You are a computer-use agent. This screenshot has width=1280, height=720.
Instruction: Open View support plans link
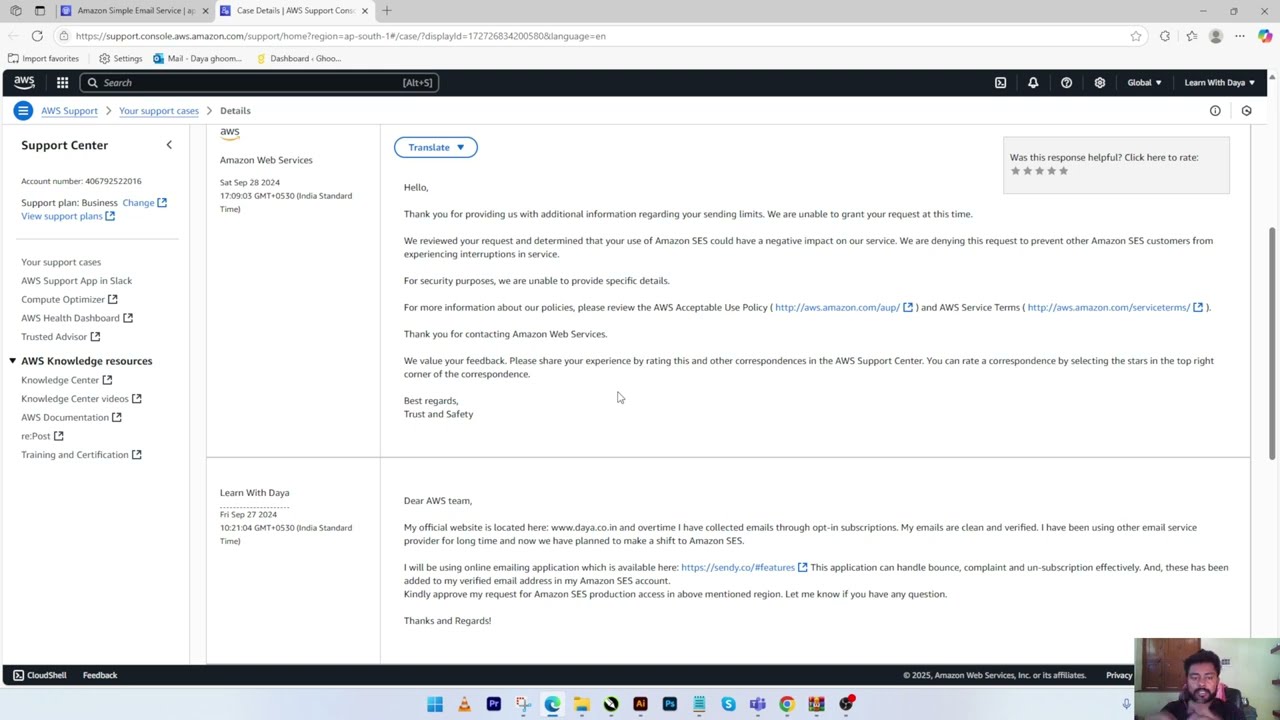point(68,216)
